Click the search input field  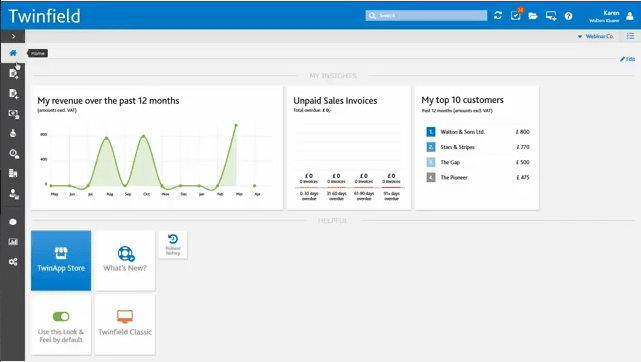[426, 16]
